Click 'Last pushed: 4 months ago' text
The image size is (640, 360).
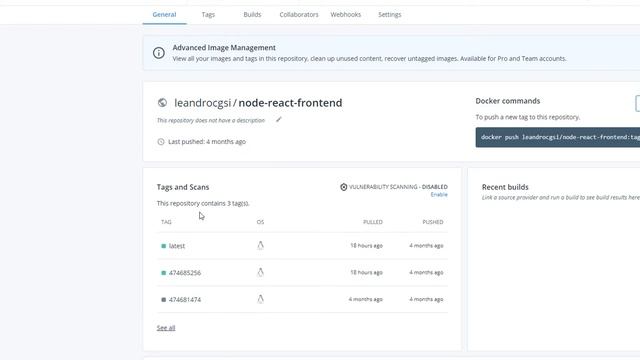(x=207, y=142)
